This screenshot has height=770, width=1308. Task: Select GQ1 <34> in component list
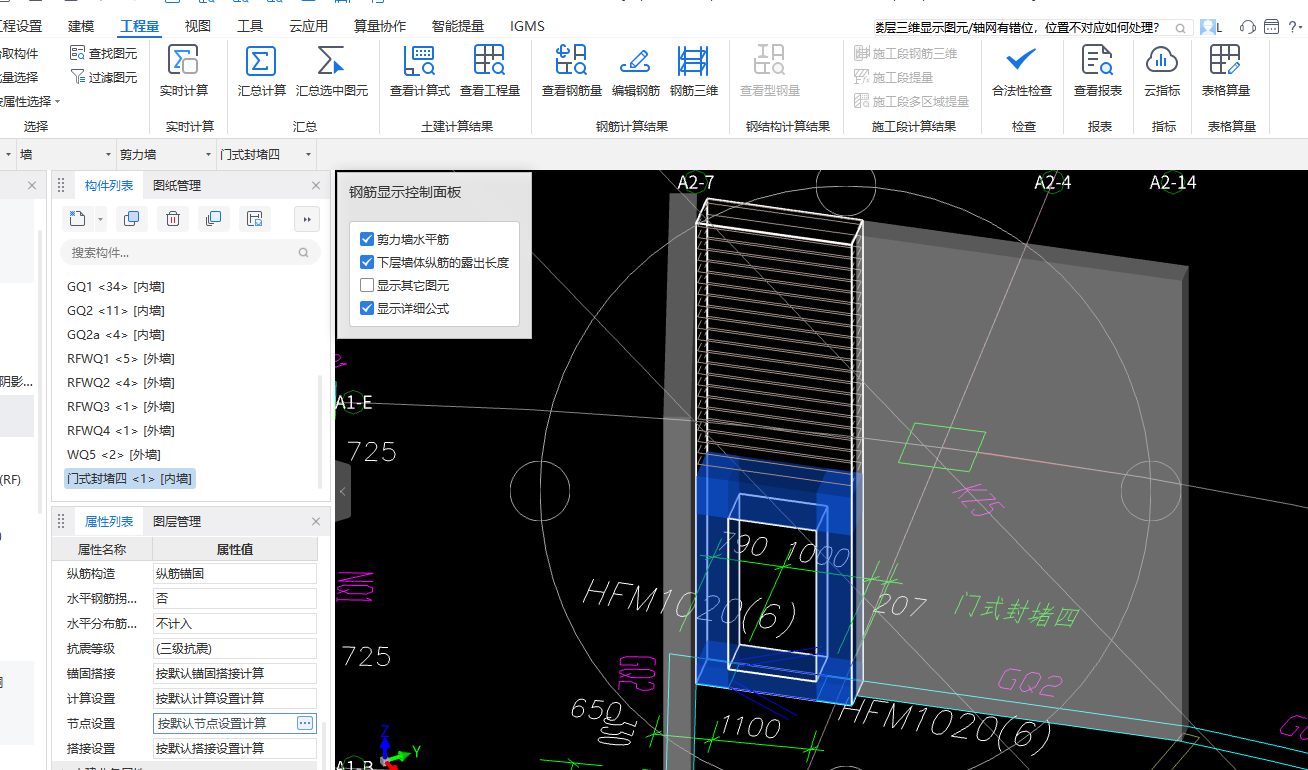pyautogui.click(x=116, y=286)
